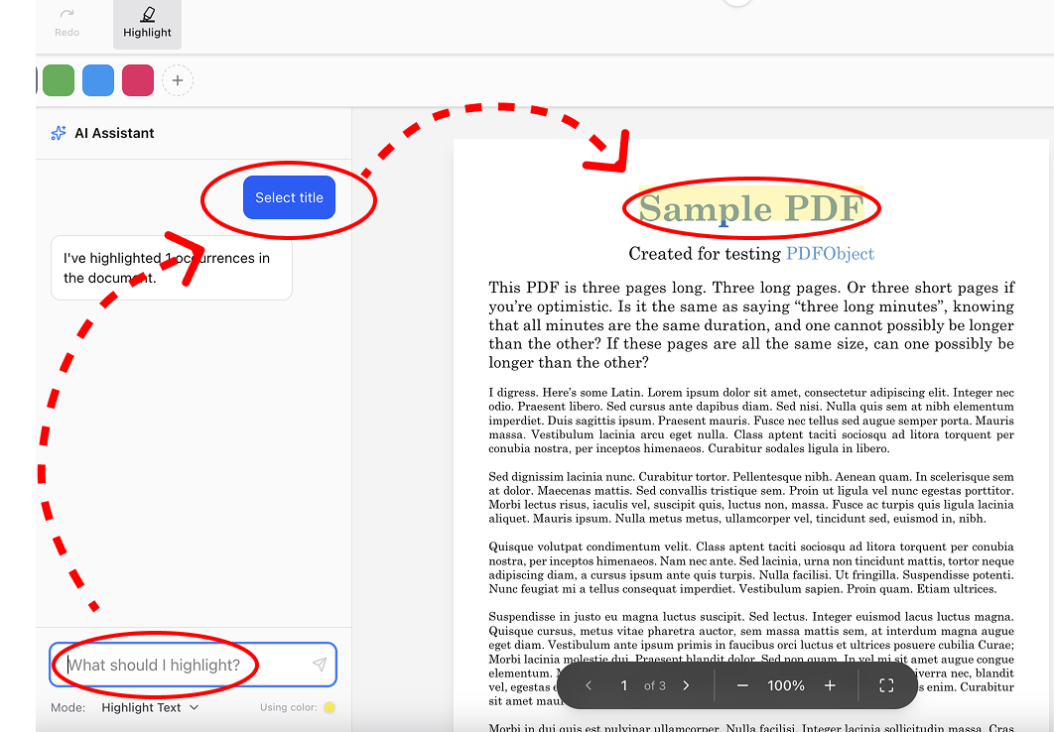Select the red highlight color
The height and width of the screenshot is (732, 1054).
tap(137, 80)
